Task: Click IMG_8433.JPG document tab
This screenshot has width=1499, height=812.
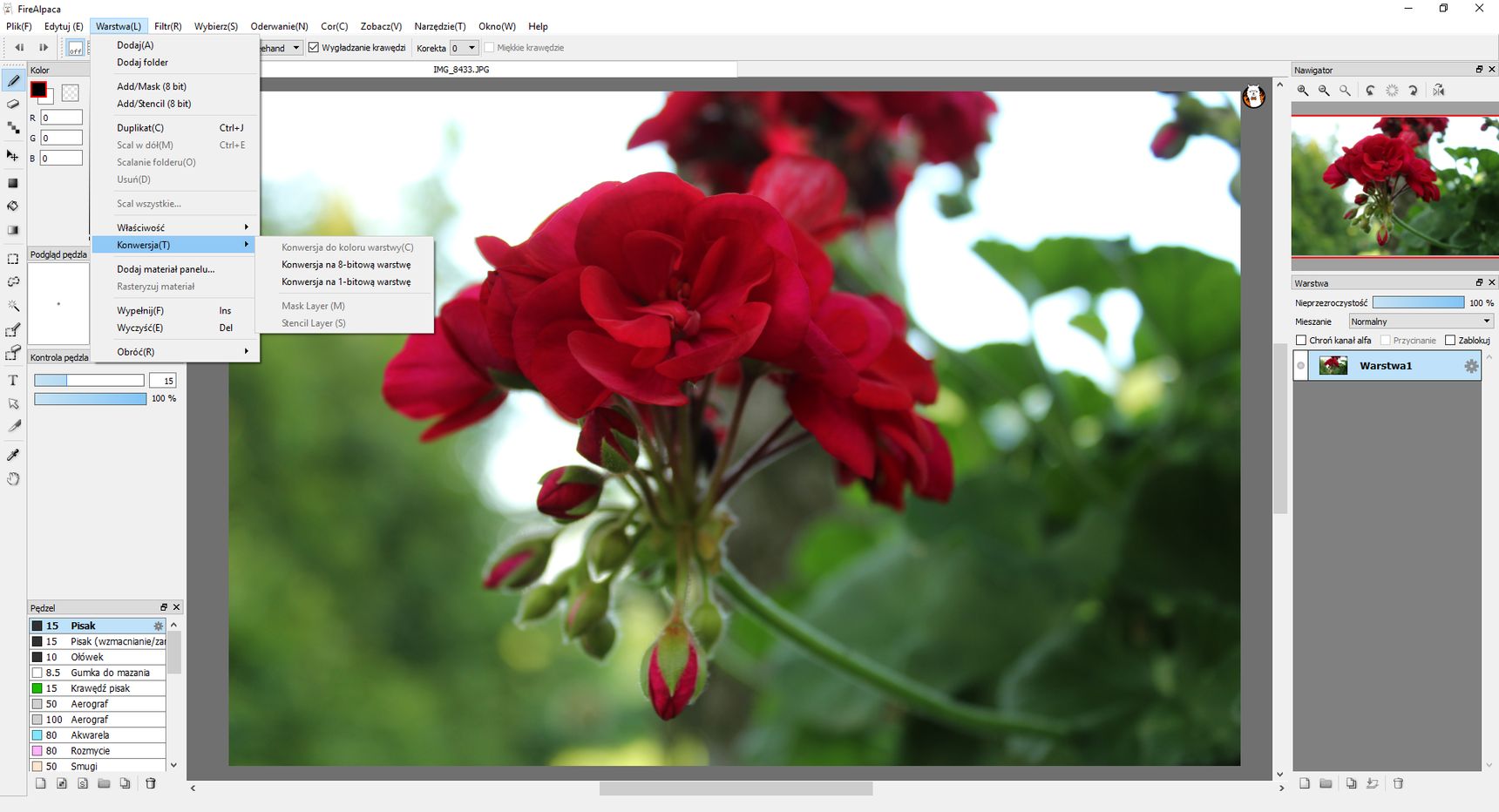Action: click(461, 70)
